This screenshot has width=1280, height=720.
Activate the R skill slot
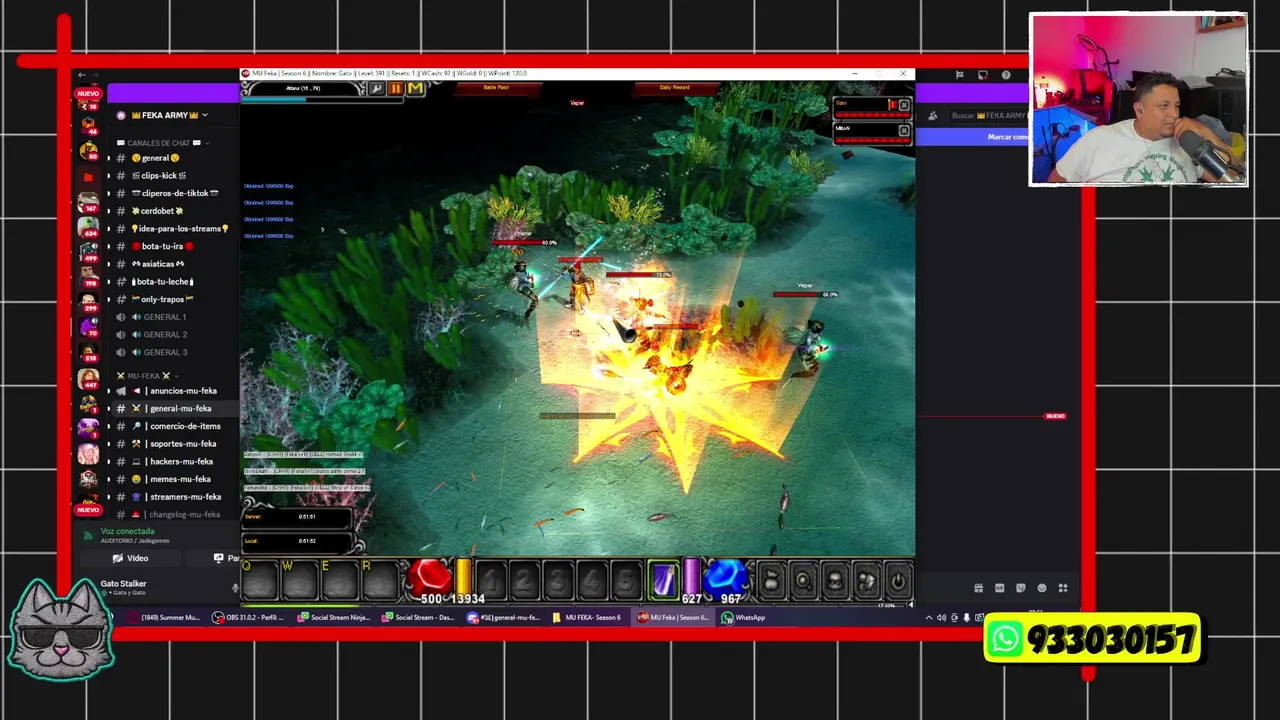380,579
